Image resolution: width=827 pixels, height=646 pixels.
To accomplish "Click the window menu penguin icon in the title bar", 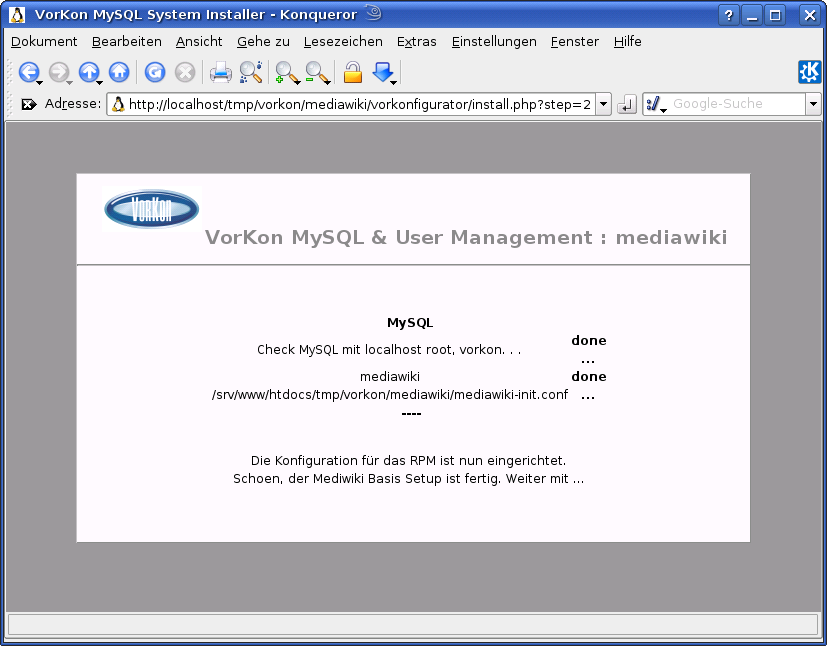I will pyautogui.click(x=17, y=14).
